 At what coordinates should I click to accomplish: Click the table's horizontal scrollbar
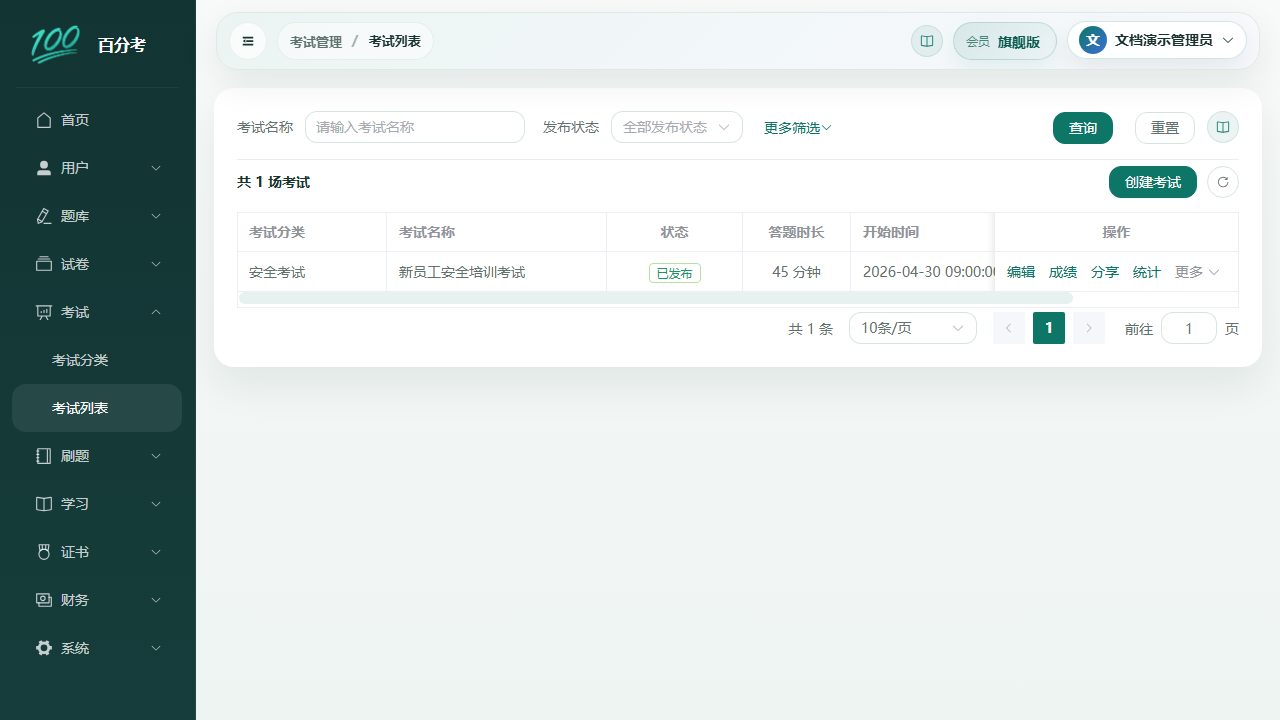pos(656,298)
